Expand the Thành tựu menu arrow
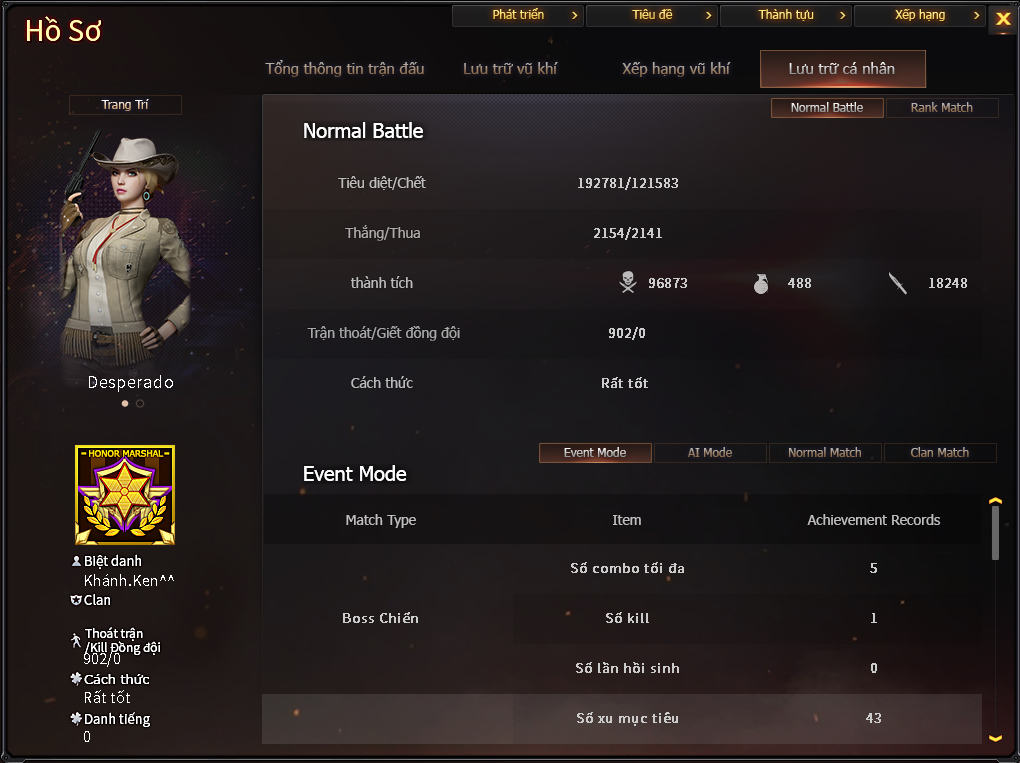The height and width of the screenshot is (763, 1020). pyautogui.click(x=842, y=15)
